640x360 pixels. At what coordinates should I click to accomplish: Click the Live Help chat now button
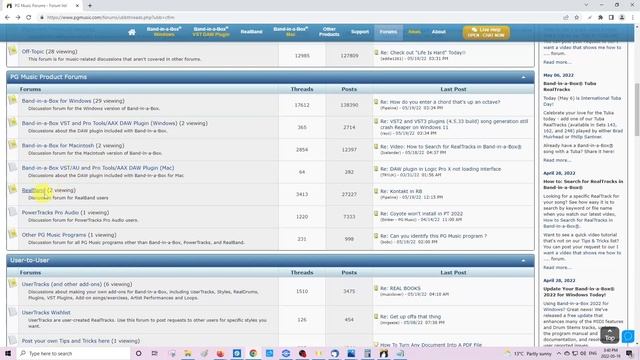(486, 32)
